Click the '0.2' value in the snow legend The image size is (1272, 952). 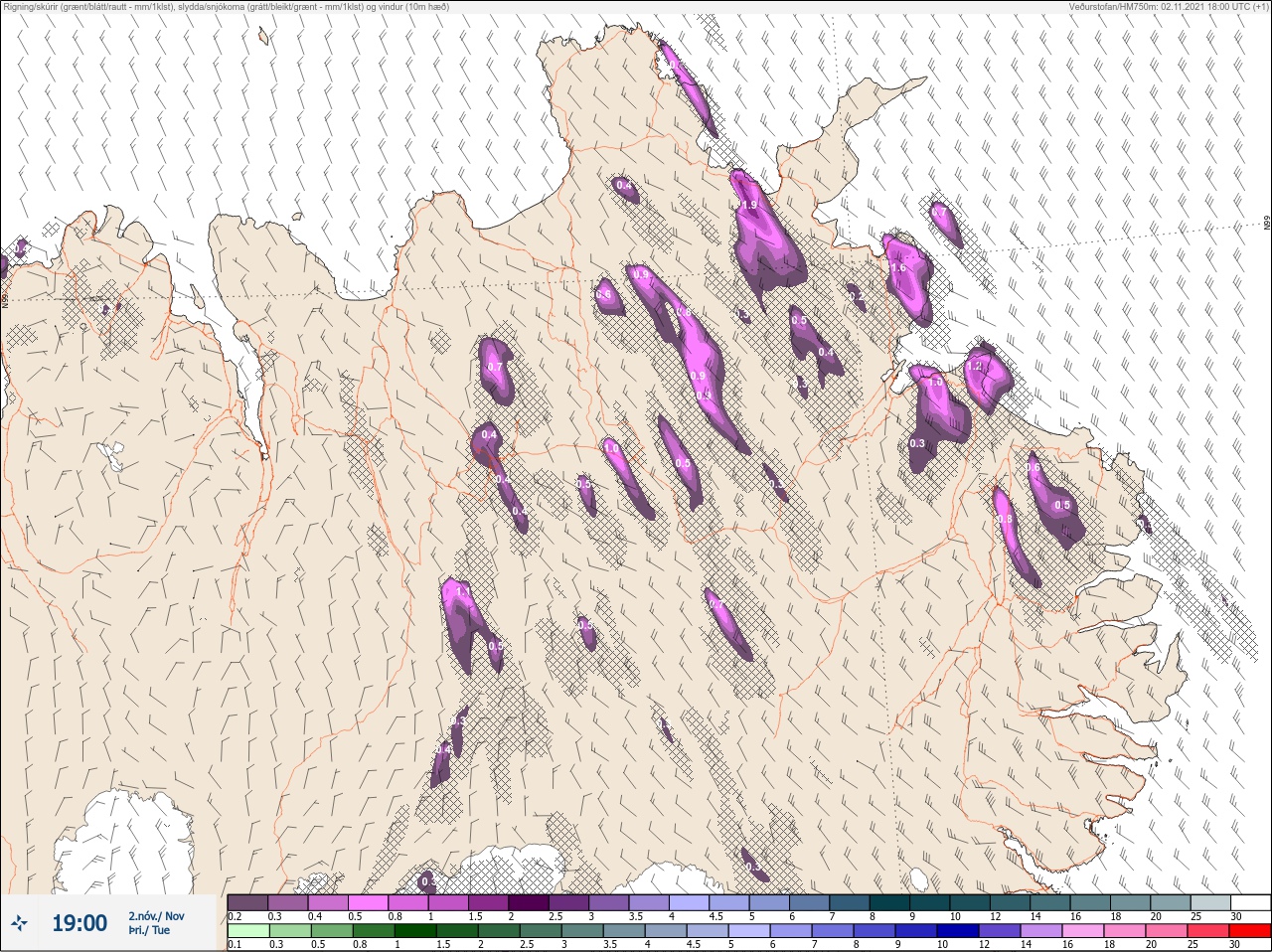[235, 916]
